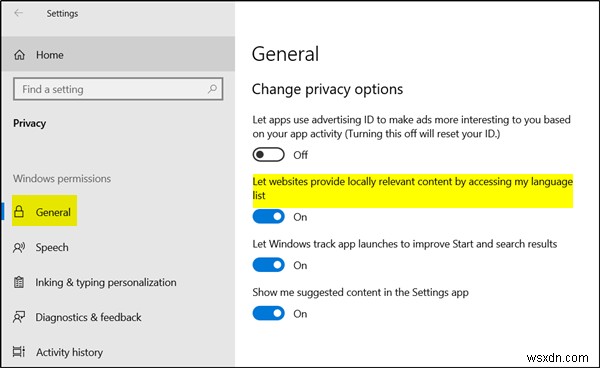Focus the Find a setting field
This screenshot has height=368, width=600.
(x=118, y=89)
